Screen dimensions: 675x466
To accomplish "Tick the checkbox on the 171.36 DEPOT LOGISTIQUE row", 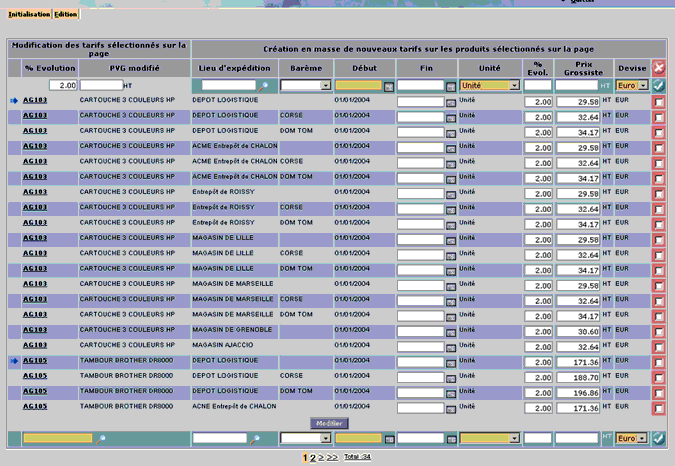I will pyautogui.click(x=659, y=362).
